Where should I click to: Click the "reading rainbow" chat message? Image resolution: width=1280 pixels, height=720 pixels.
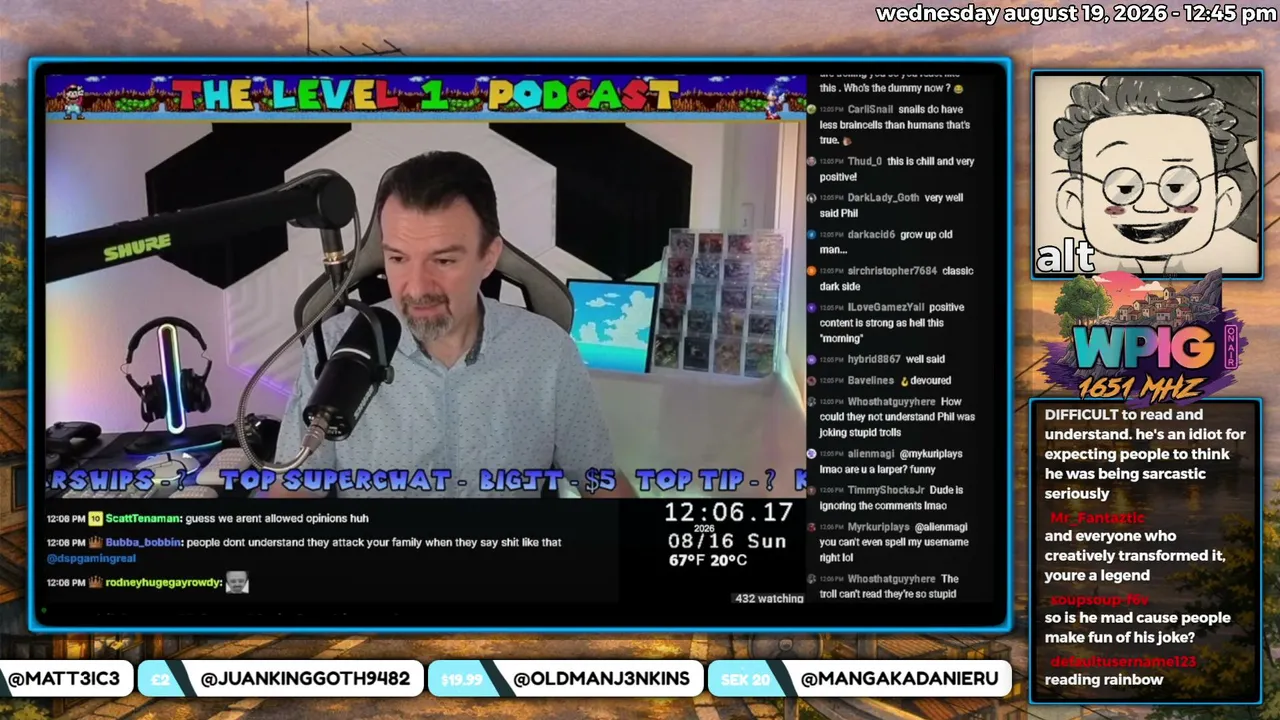pyautogui.click(x=1104, y=680)
